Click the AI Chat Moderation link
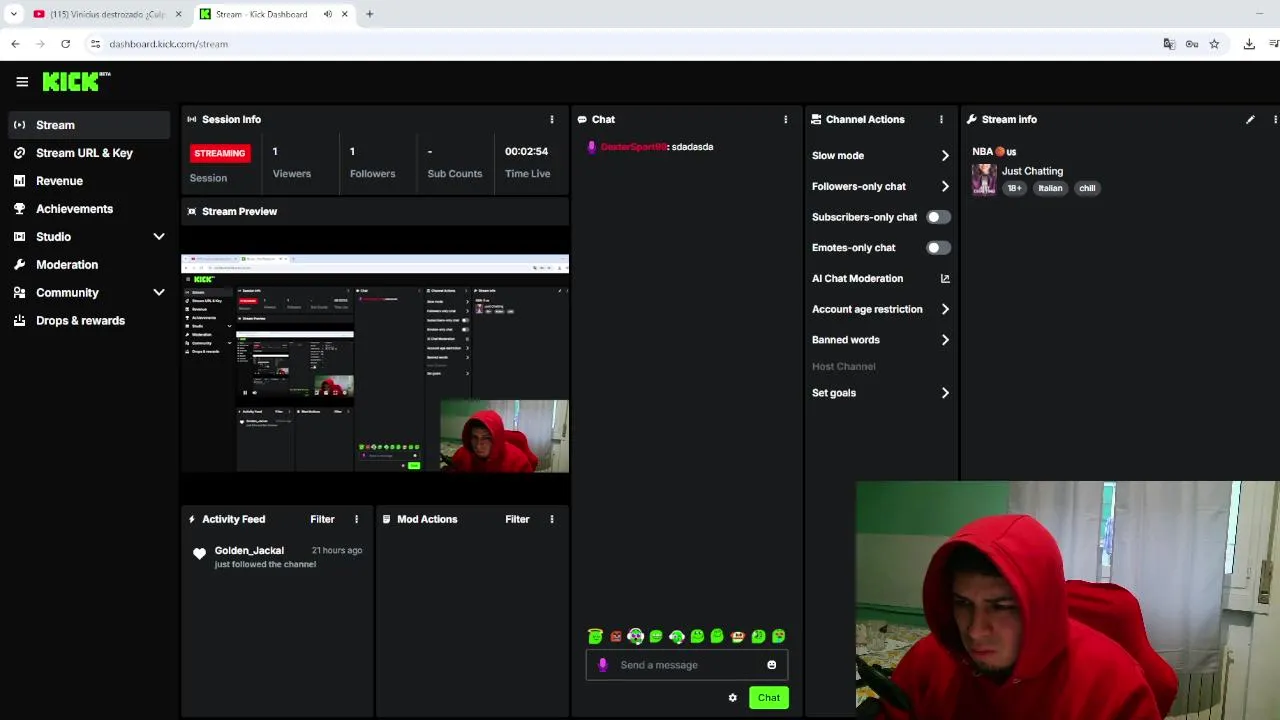This screenshot has height=720, width=1280. click(857, 278)
